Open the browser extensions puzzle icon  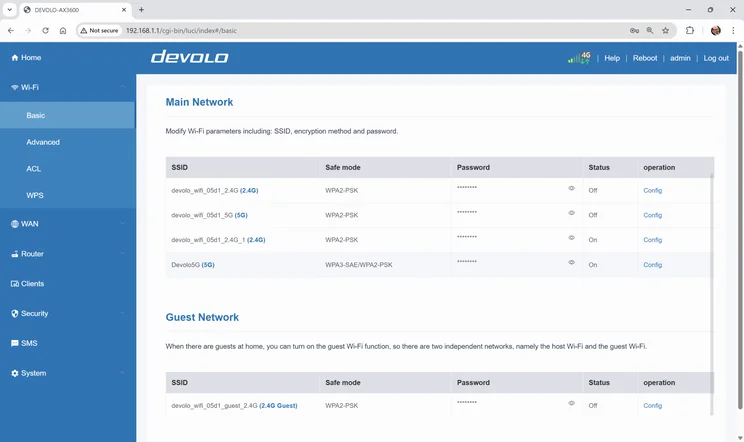pyautogui.click(x=690, y=30)
